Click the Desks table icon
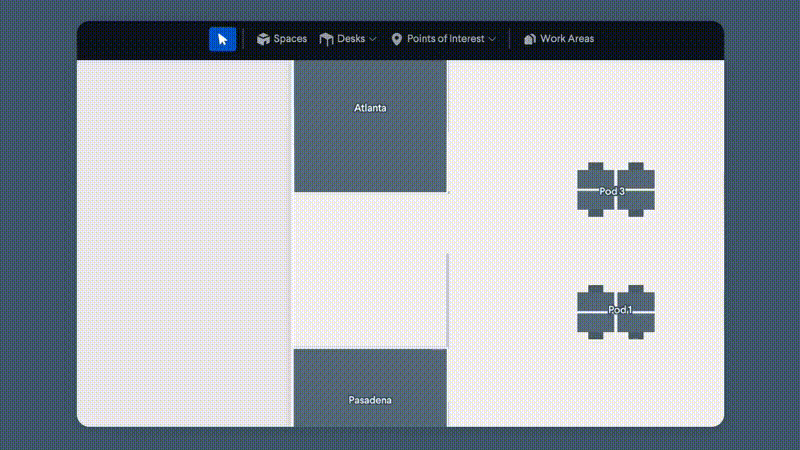Viewport: 800px width, 450px height. (327, 39)
